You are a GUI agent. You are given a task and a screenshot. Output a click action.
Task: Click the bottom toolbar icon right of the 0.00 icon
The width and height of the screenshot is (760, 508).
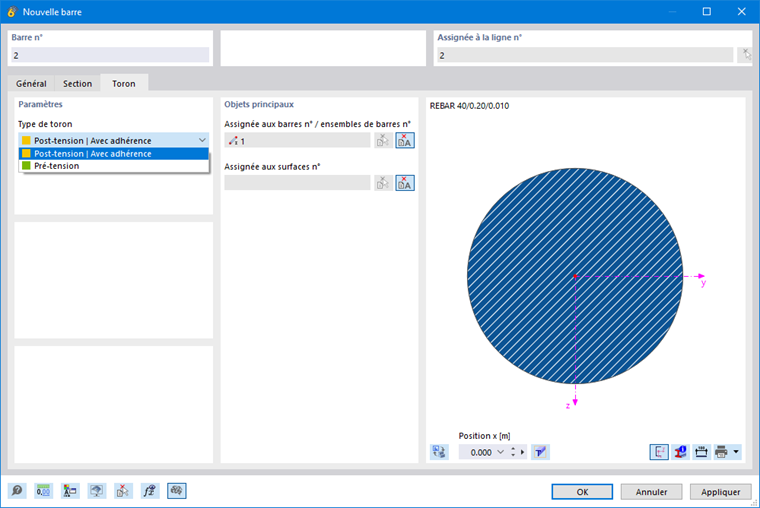[x=70, y=491]
